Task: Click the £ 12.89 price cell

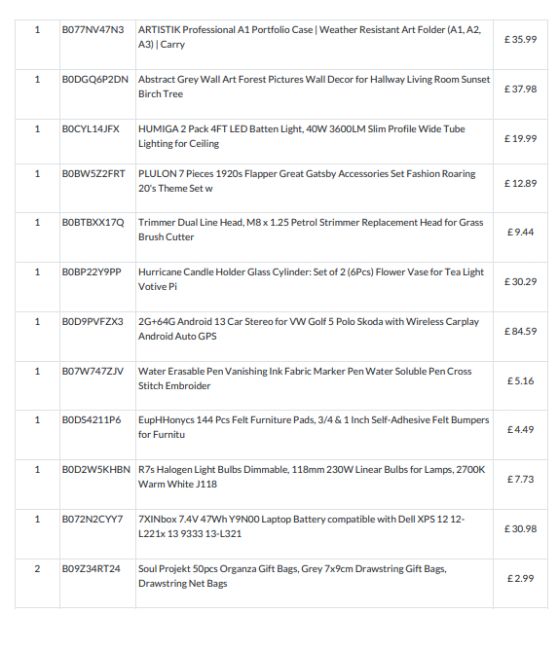Action: pos(520,184)
